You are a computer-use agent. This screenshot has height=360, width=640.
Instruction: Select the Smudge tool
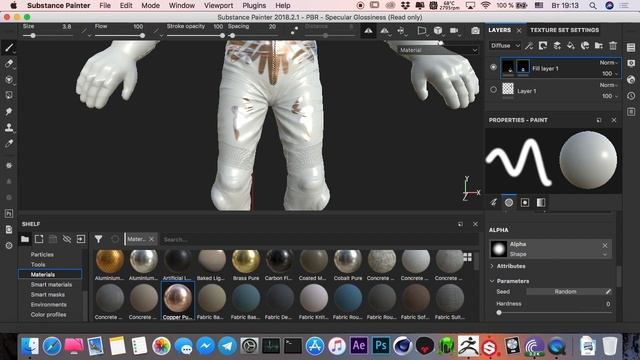click(9, 111)
